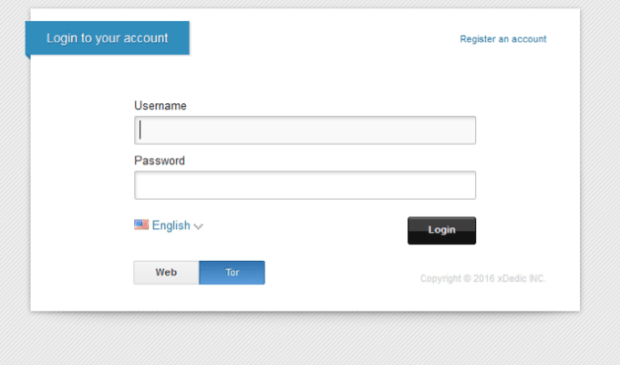620x365 pixels.
Task: Open the Register an account link
Action: click(x=503, y=39)
